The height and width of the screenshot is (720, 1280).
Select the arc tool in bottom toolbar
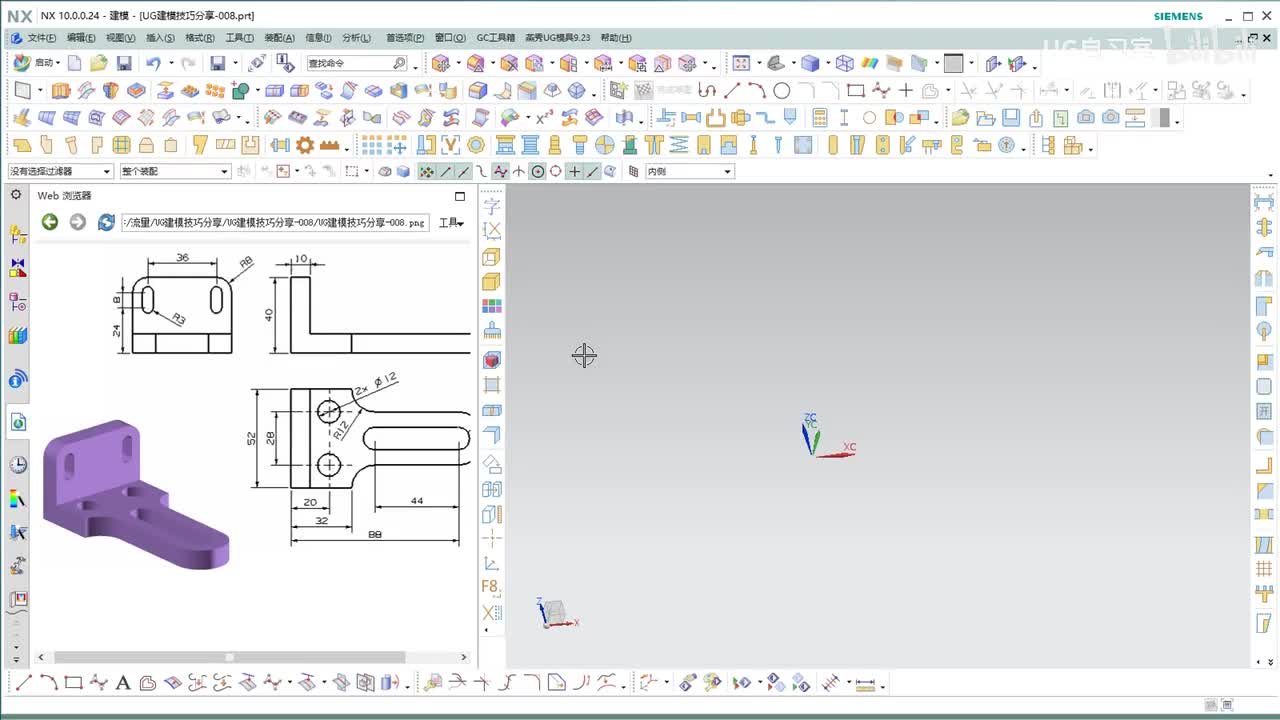49,683
